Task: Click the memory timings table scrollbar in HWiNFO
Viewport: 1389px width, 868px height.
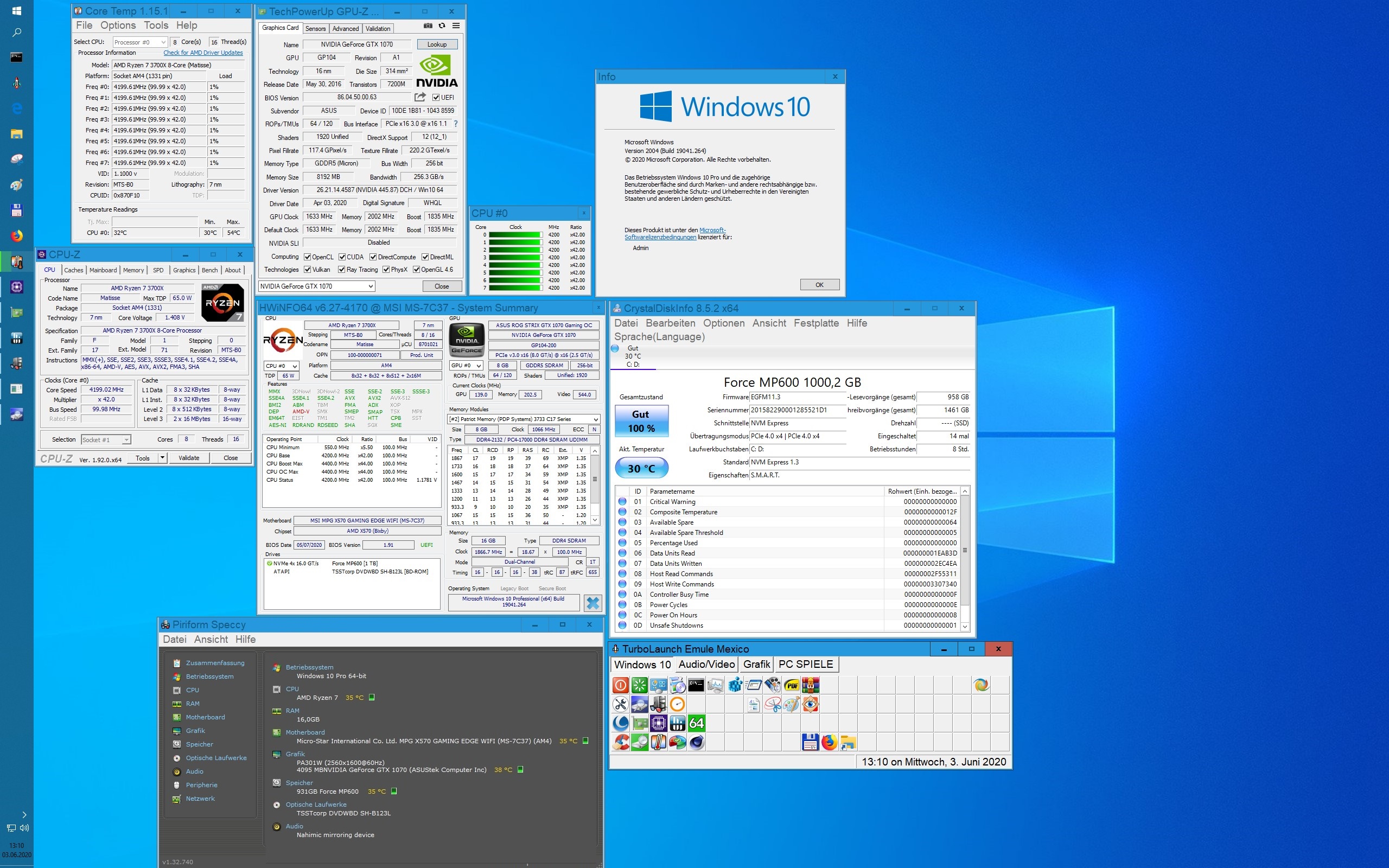Action: [x=595, y=485]
